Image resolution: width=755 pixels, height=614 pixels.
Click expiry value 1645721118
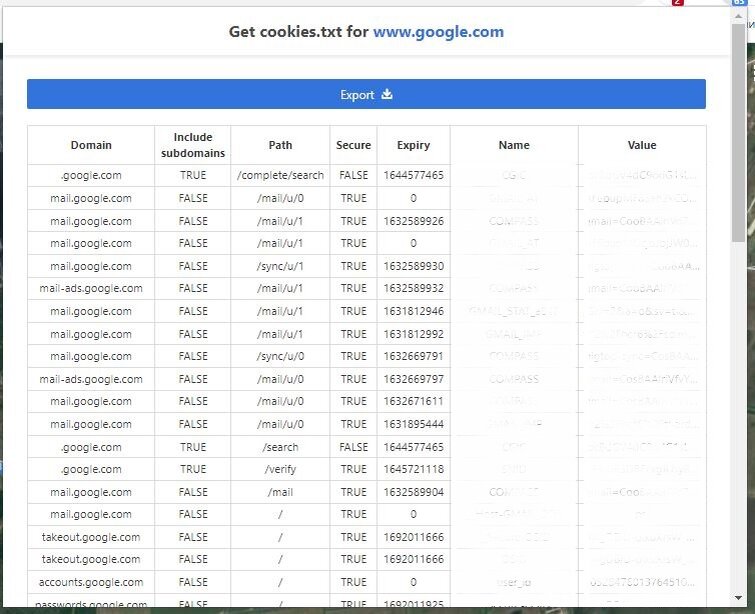pyautogui.click(x=413, y=469)
